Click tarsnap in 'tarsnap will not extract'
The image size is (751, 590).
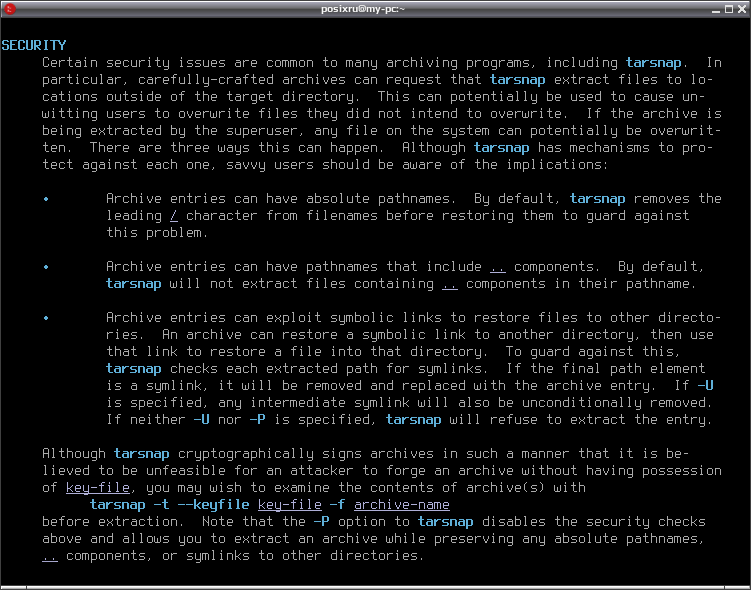[x=134, y=284]
